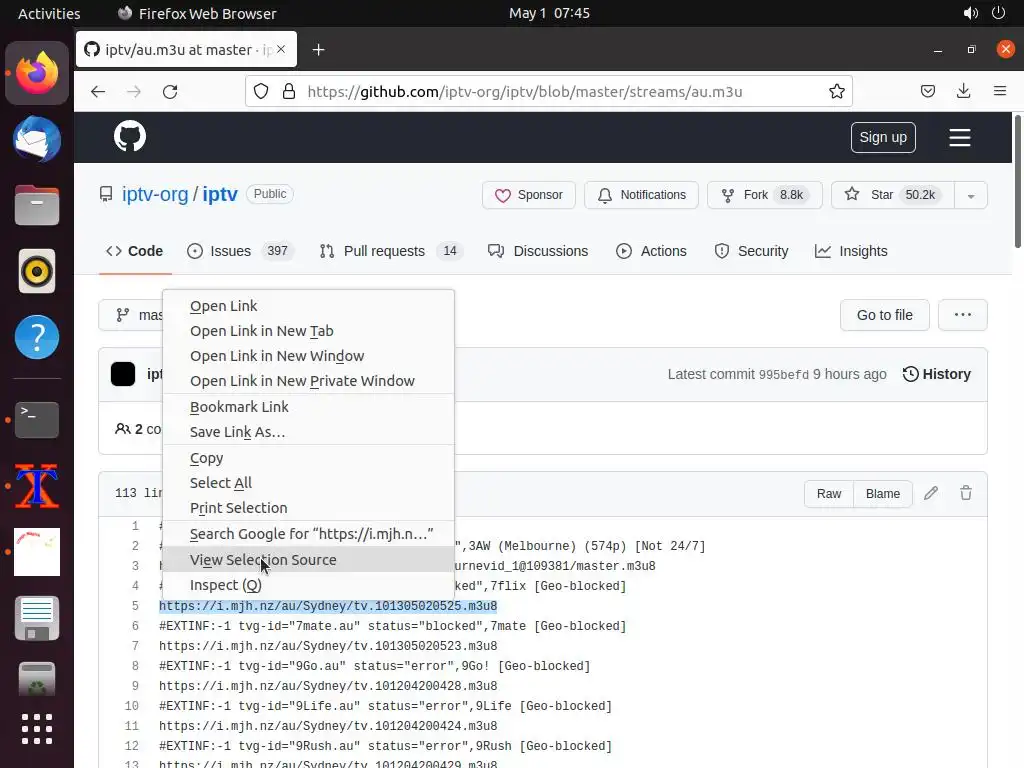Delete this file with the trash icon
This screenshot has width=1024, height=768.
click(x=966, y=493)
